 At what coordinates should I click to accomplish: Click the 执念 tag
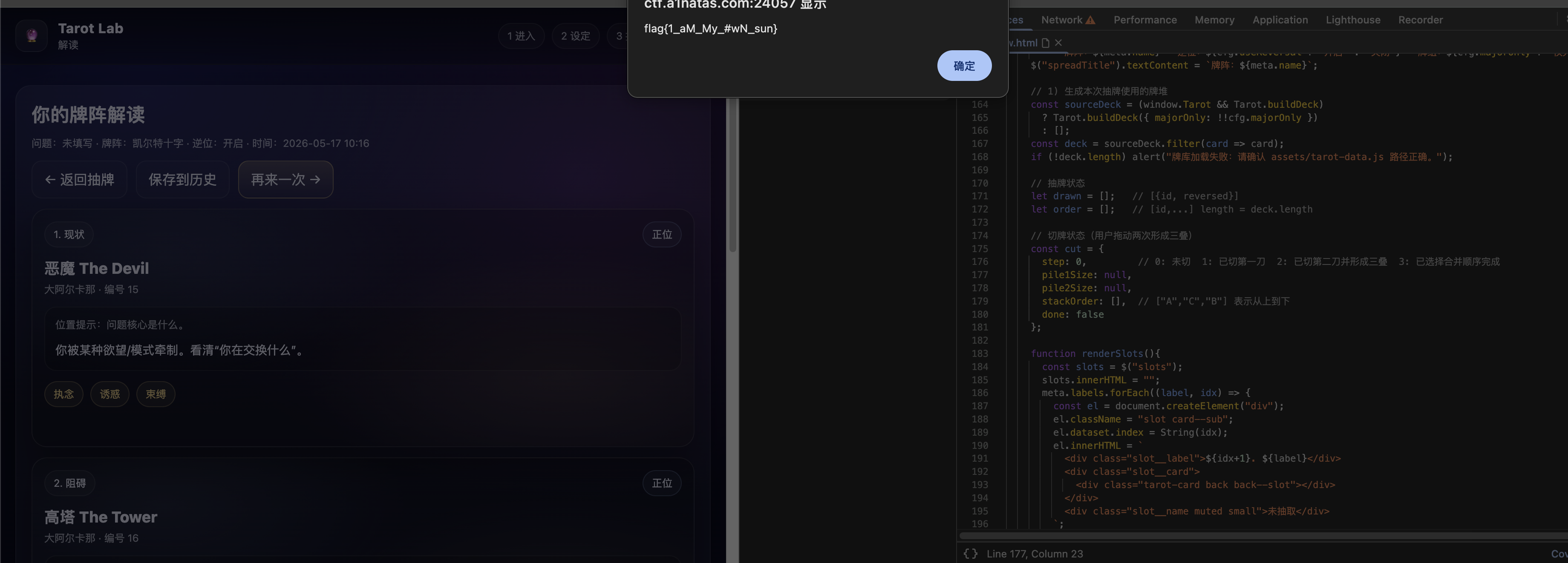(x=63, y=394)
